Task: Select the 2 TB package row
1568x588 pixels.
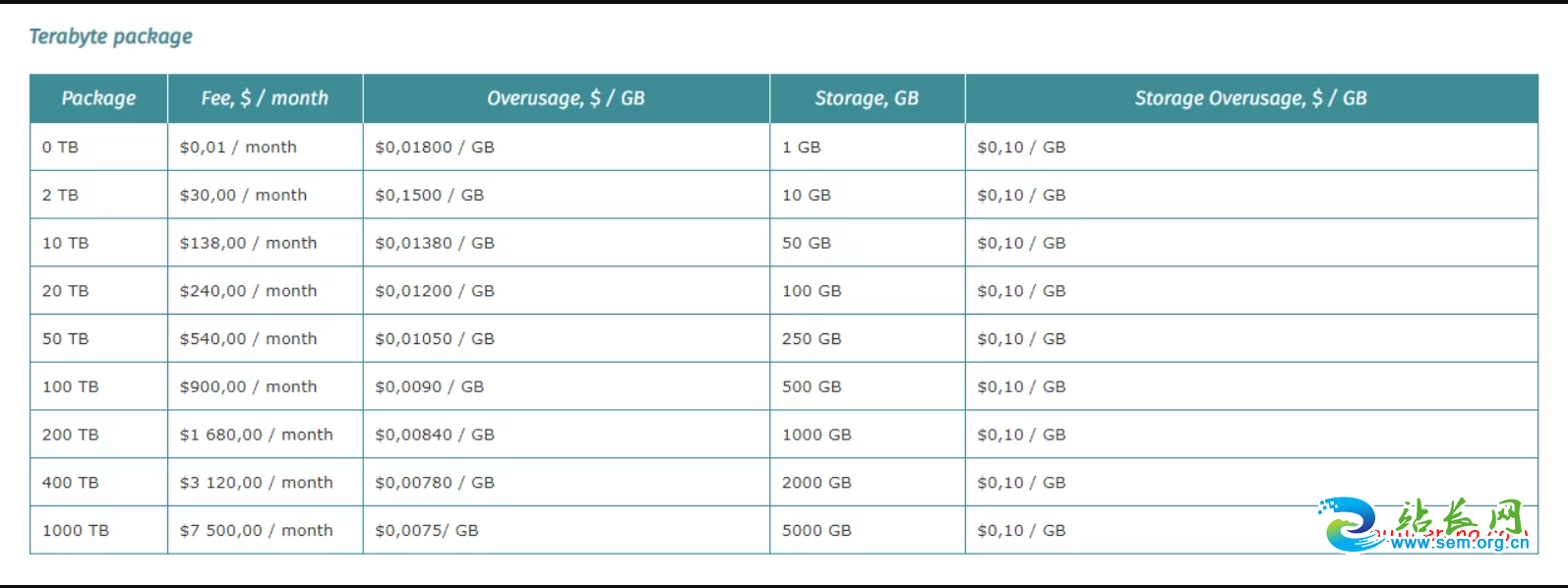Action: coord(784,195)
